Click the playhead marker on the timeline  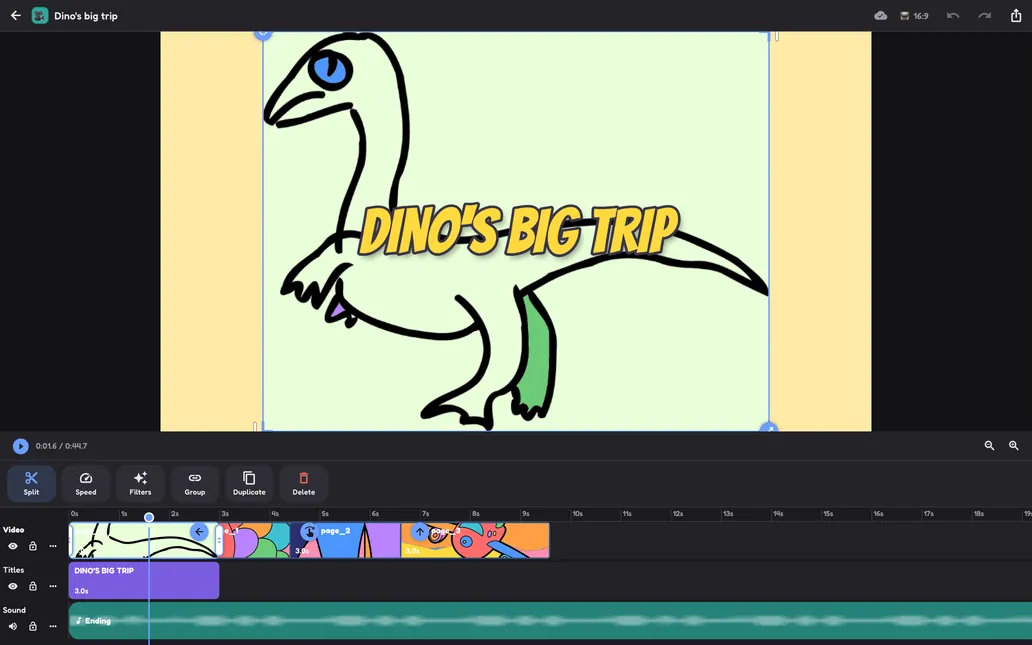click(149, 517)
